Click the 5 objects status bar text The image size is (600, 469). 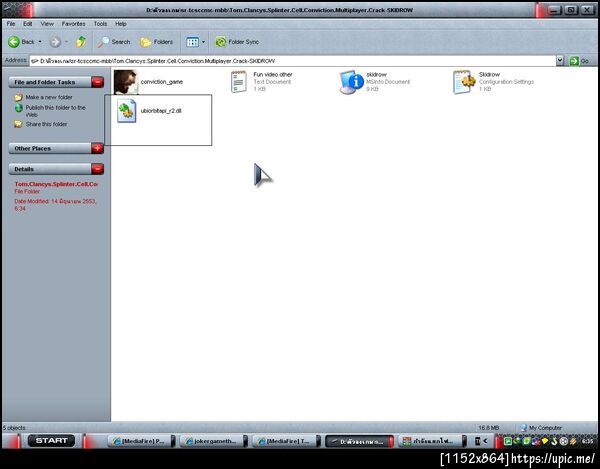coord(14,428)
